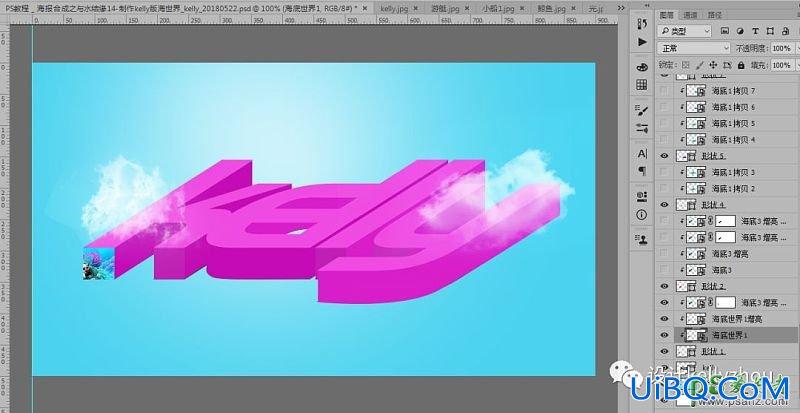
Task: Click the 填充 100% value field
Action: tap(781, 65)
